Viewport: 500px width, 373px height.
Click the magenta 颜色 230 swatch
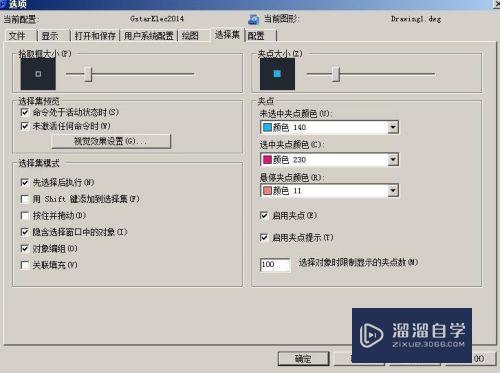tap(267, 159)
